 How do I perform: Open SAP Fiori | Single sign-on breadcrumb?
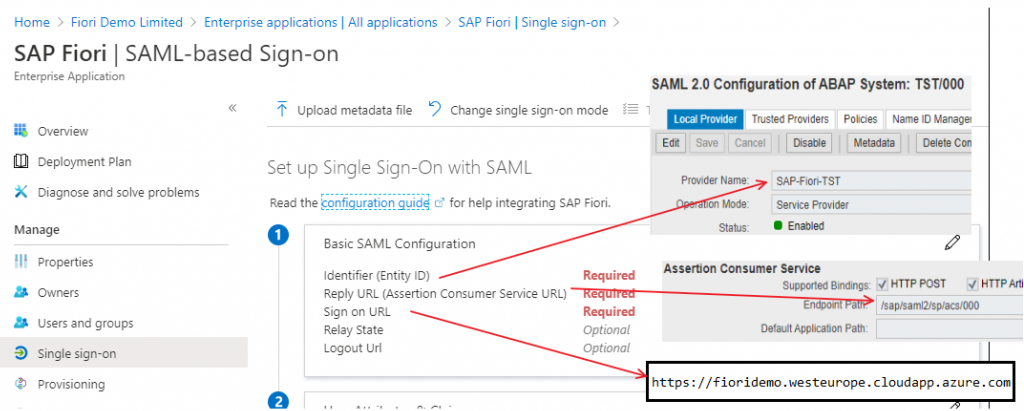532,22
